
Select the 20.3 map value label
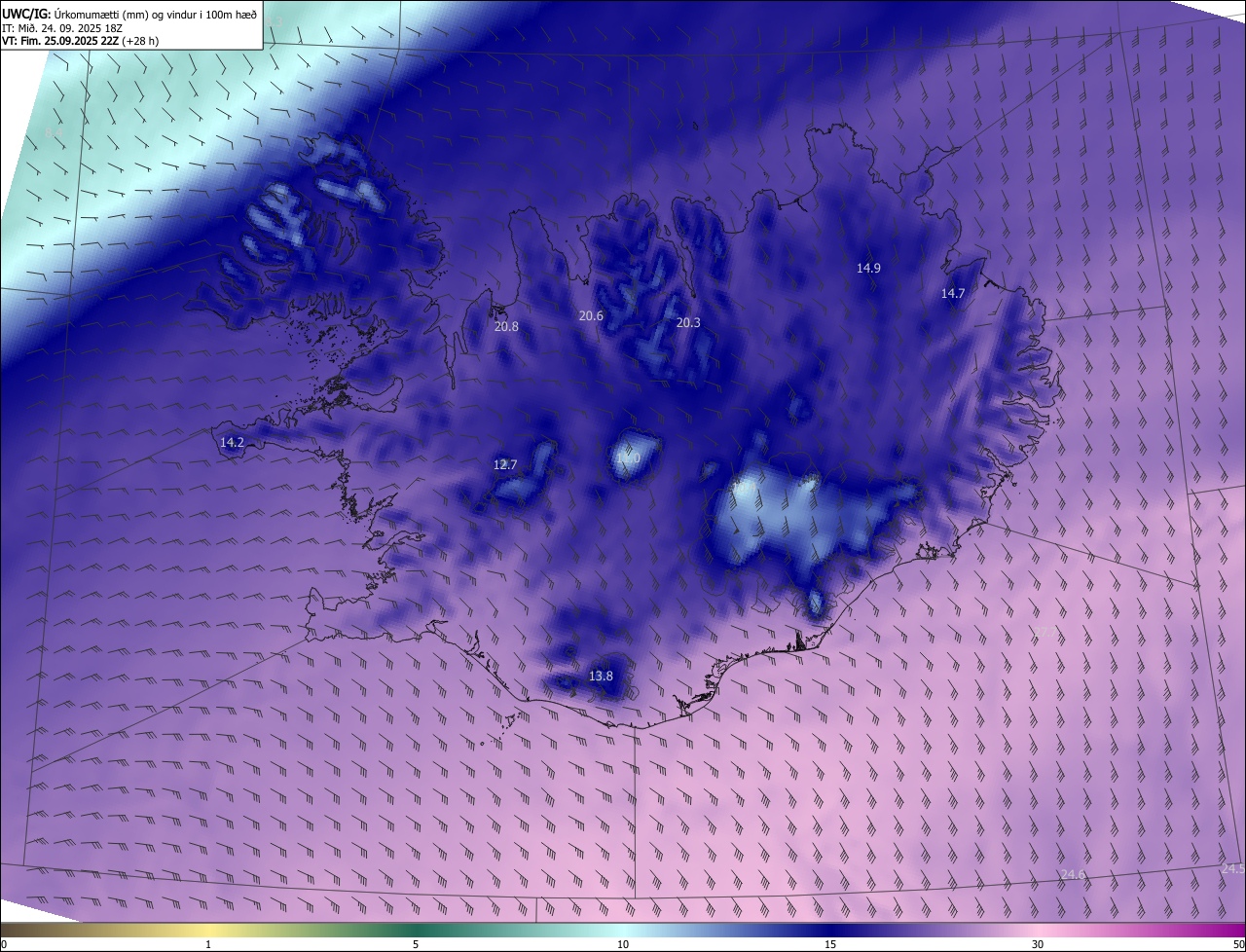688,323
